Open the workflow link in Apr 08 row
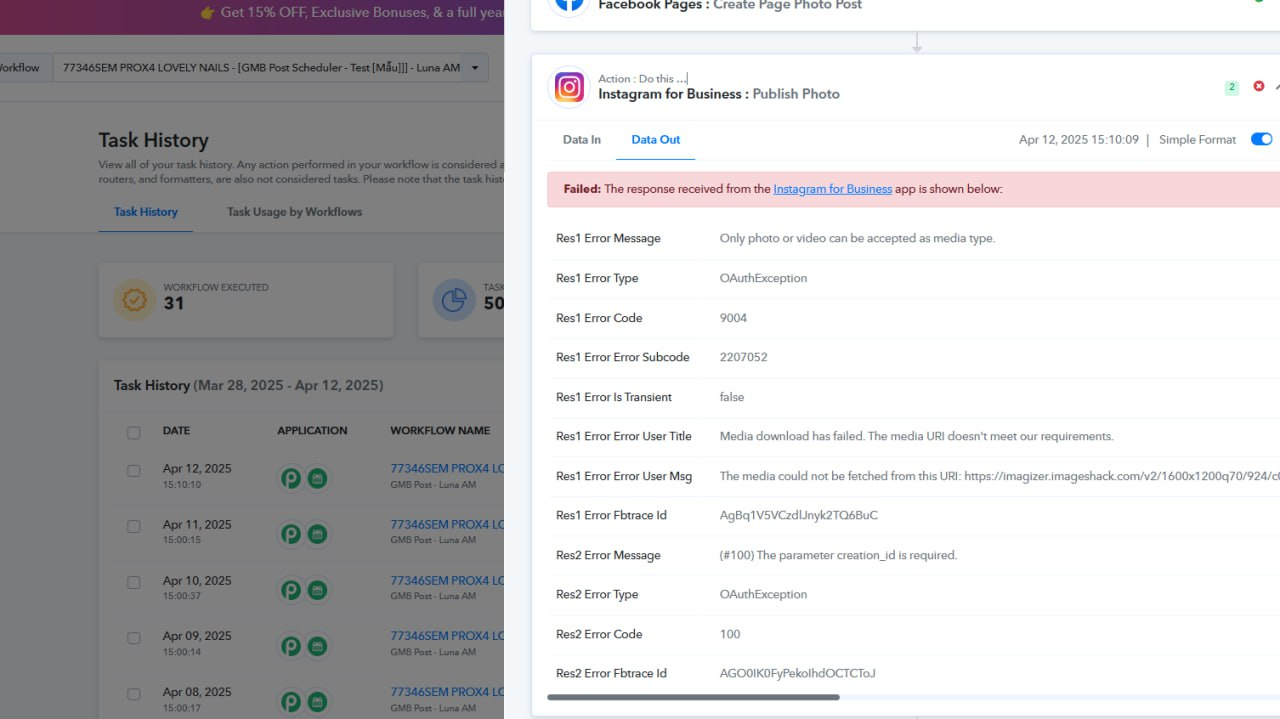This screenshot has height=719, width=1280. click(x=447, y=691)
